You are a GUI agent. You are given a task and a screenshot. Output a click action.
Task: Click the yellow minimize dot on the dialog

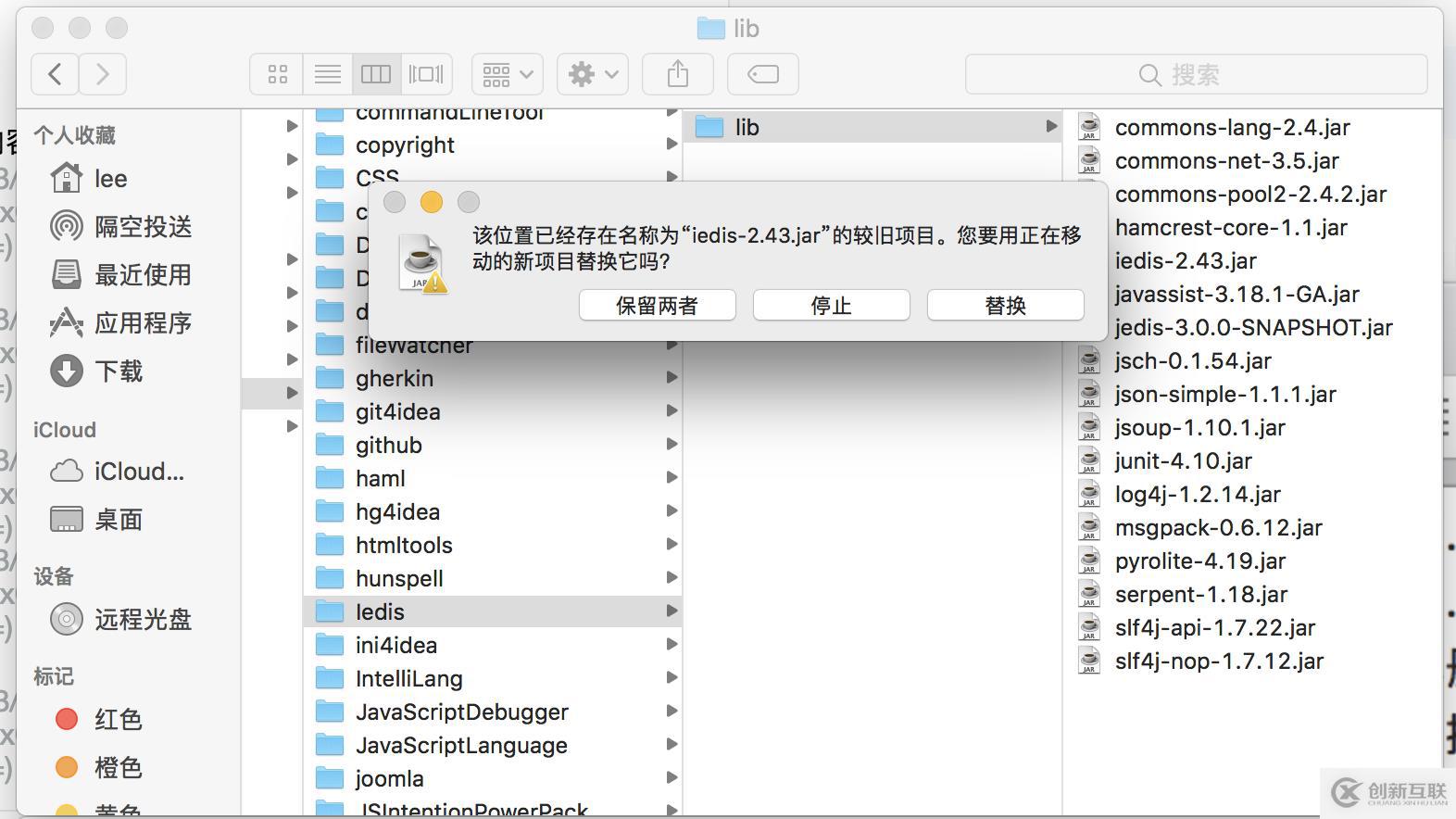coord(432,202)
